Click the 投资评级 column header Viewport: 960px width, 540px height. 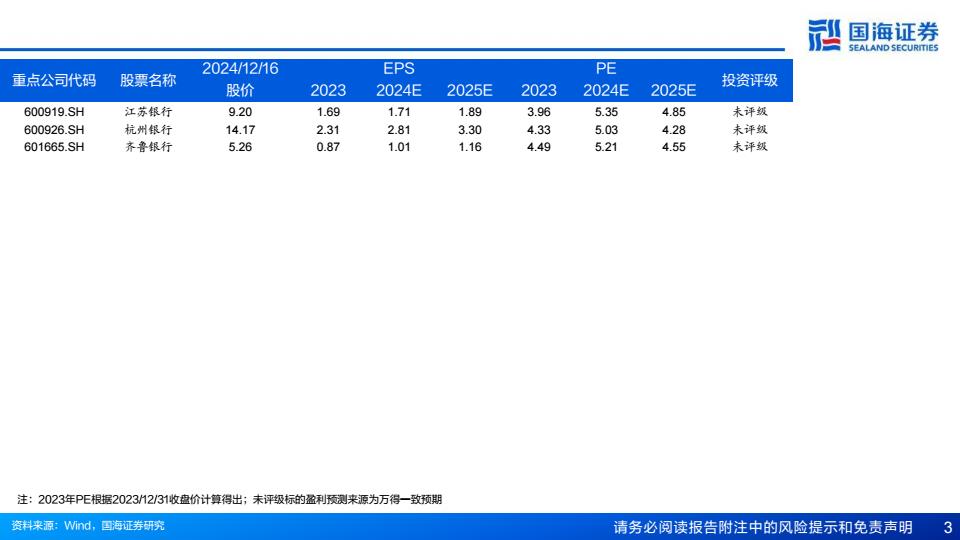pyautogui.click(x=749, y=80)
